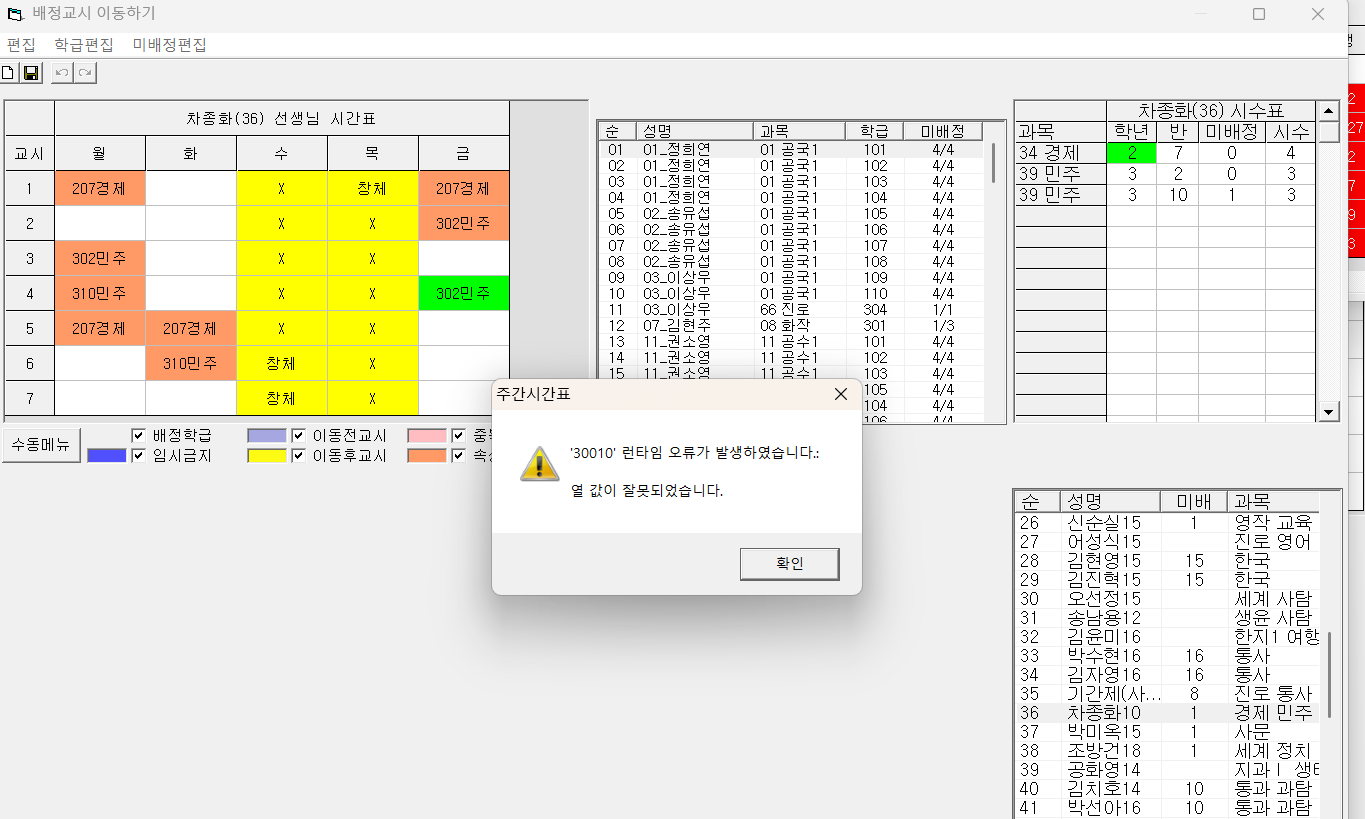
Task: Click the blue 임시금지 color swatch
Action: tap(107, 456)
